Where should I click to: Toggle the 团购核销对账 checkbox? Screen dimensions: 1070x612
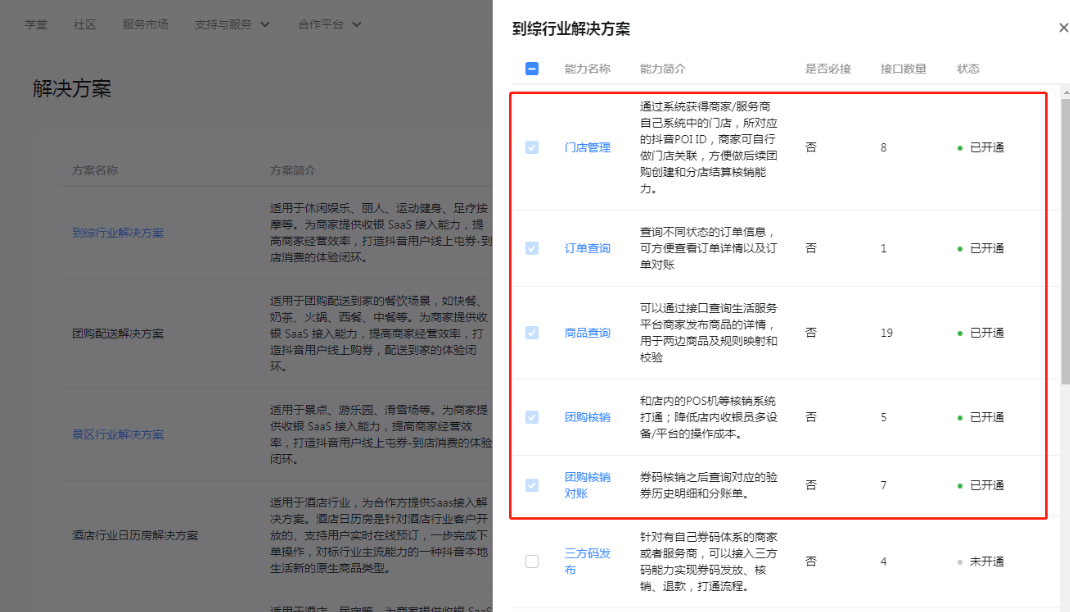pyautogui.click(x=532, y=485)
